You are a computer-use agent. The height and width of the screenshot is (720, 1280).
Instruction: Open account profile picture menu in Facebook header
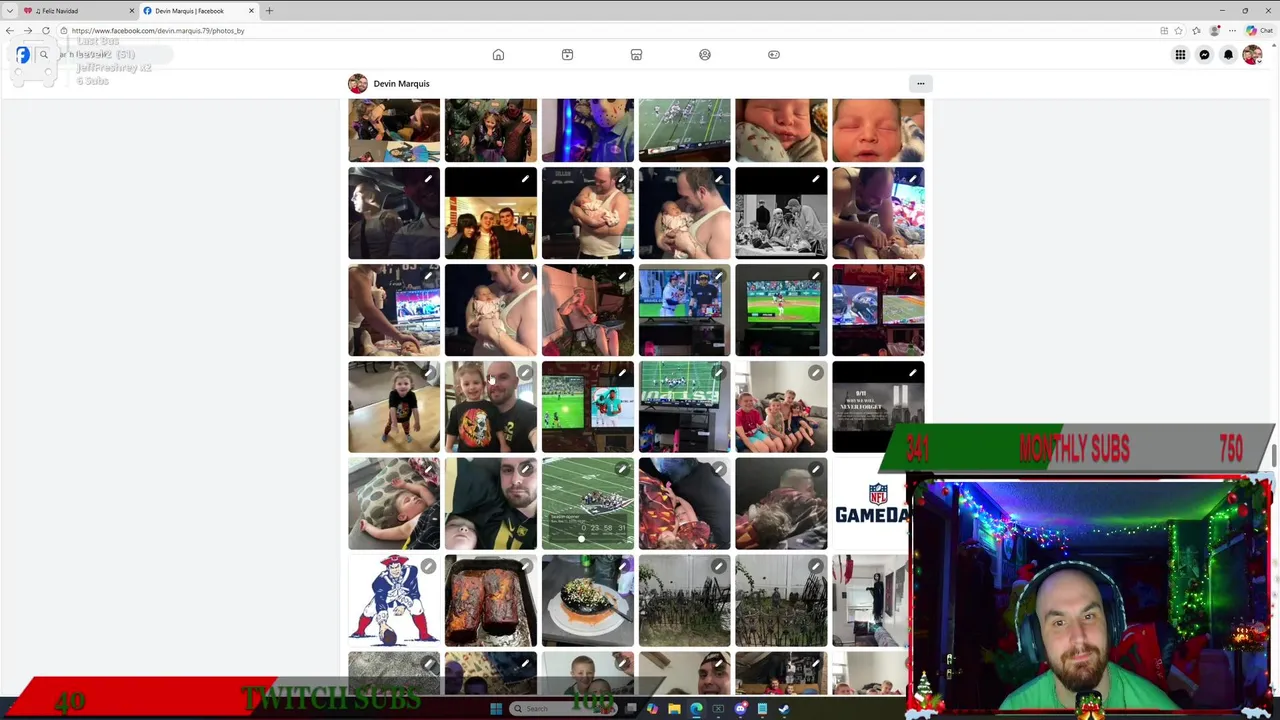tap(1252, 55)
